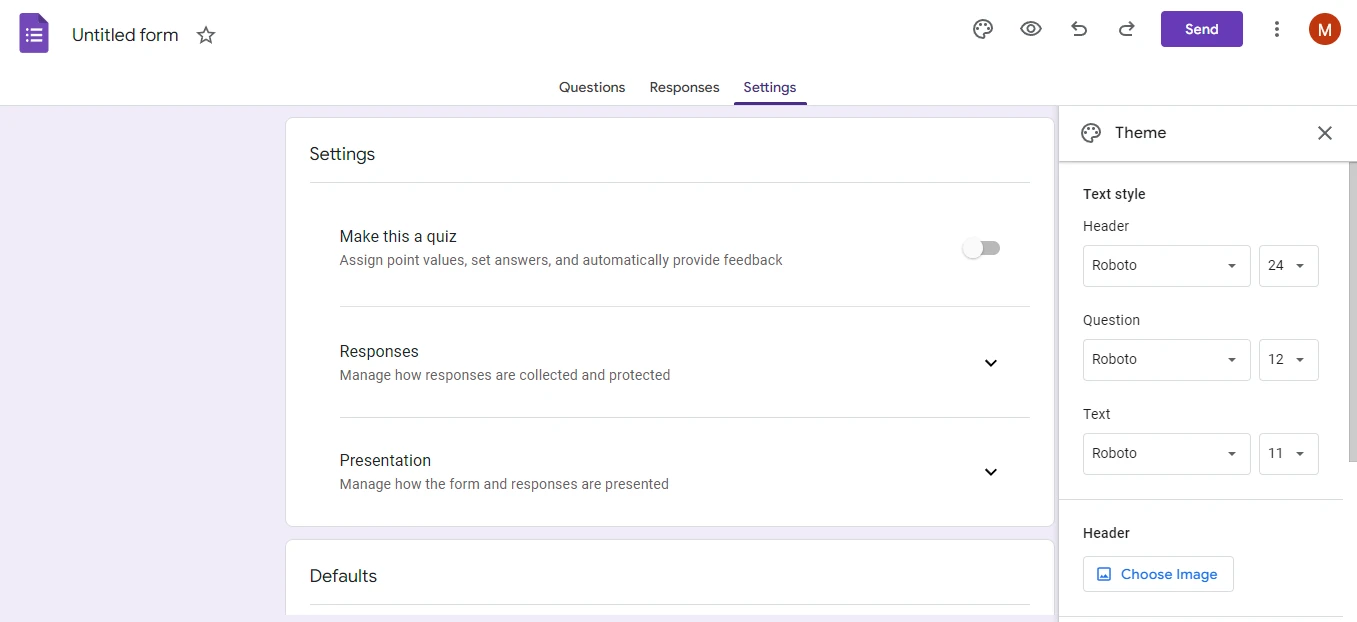The image size is (1357, 622).
Task: Star the Untitled form
Action: [205, 35]
